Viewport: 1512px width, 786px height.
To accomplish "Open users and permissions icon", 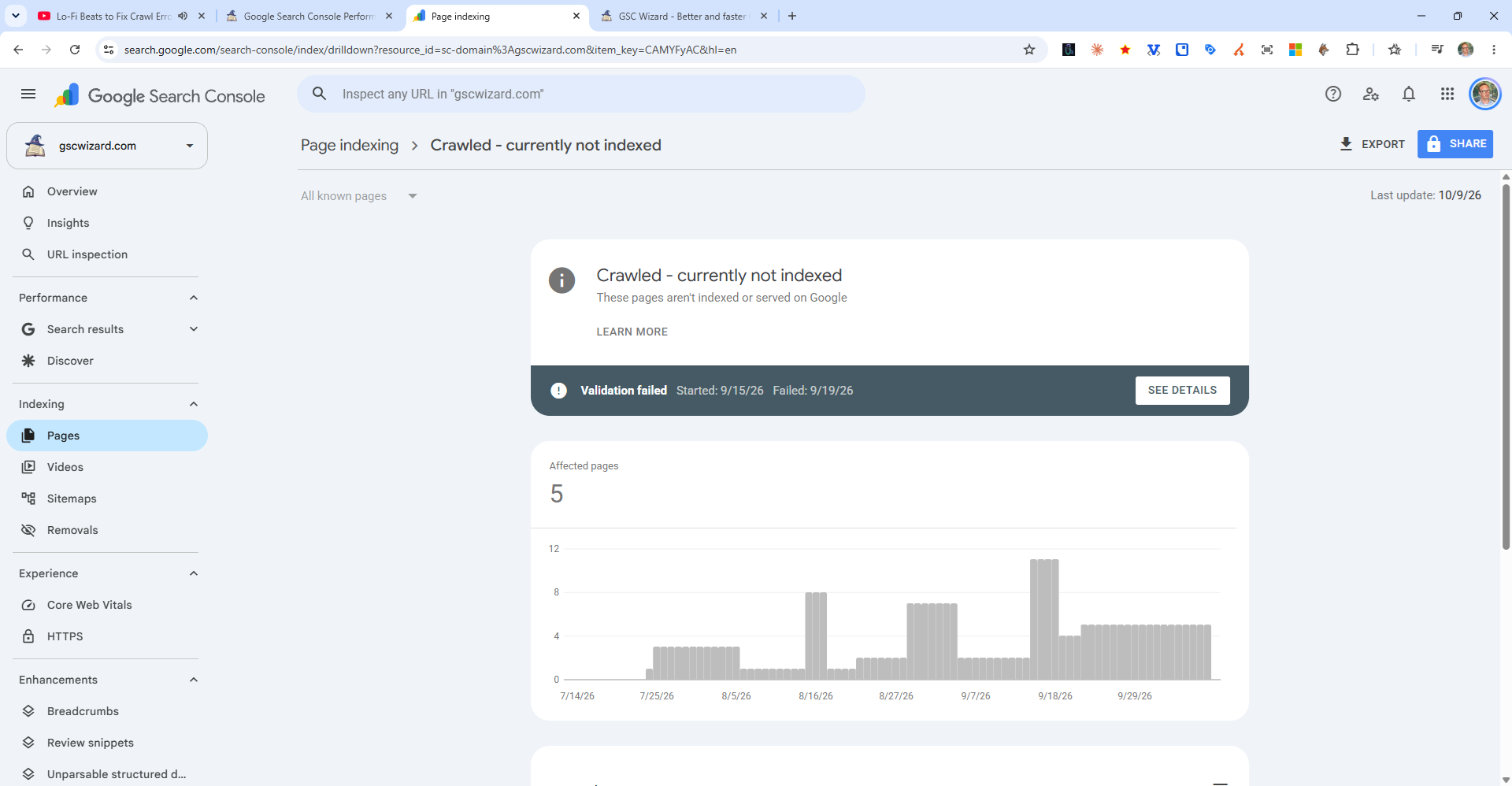I will [x=1371, y=95].
